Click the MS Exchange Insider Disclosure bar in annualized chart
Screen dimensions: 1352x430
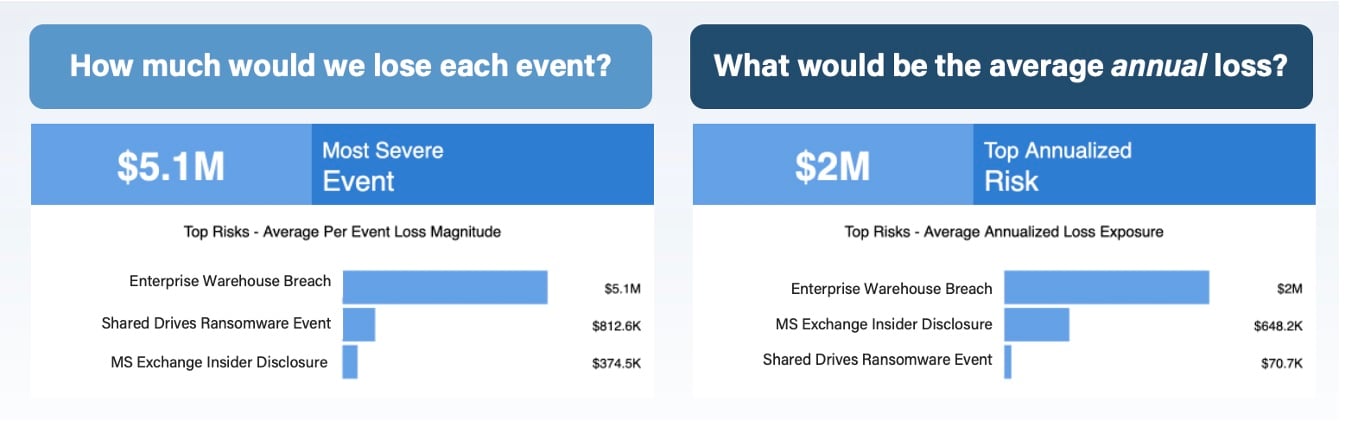(1037, 325)
